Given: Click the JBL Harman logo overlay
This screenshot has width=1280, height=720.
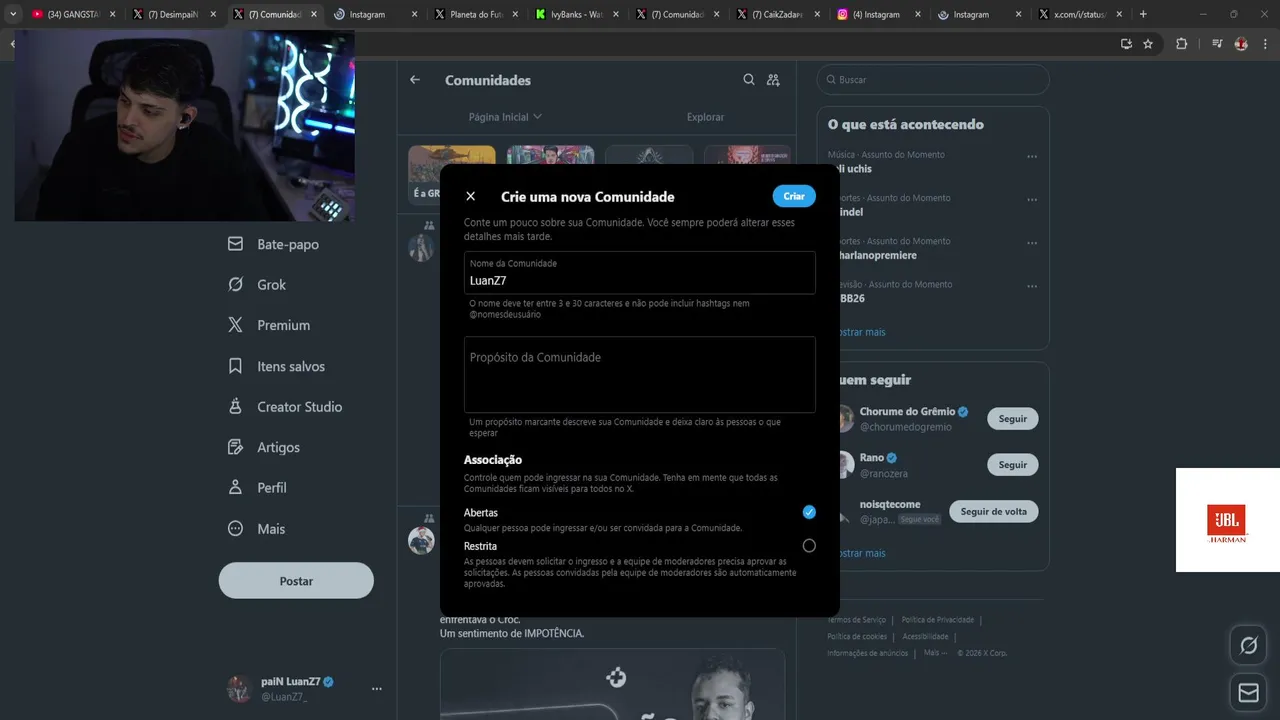Looking at the screenshot, I should click(x=1228, y=520).
